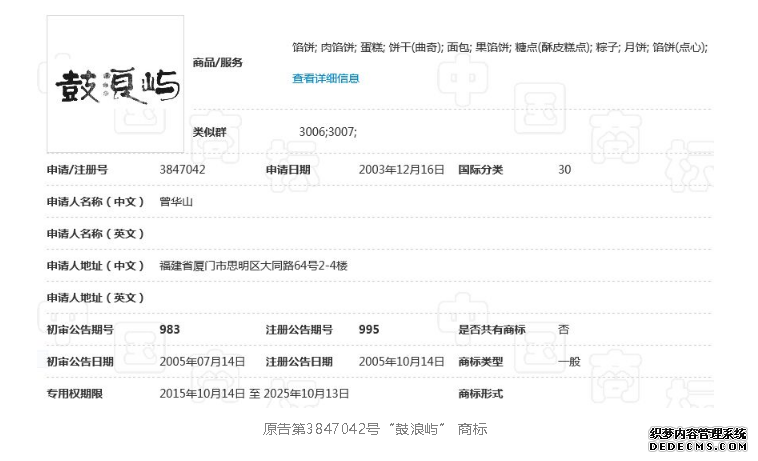Viewport: 758px width, 461px height.
Task: Click the similar group value 3006;3007;
Action: pos(328,131)
